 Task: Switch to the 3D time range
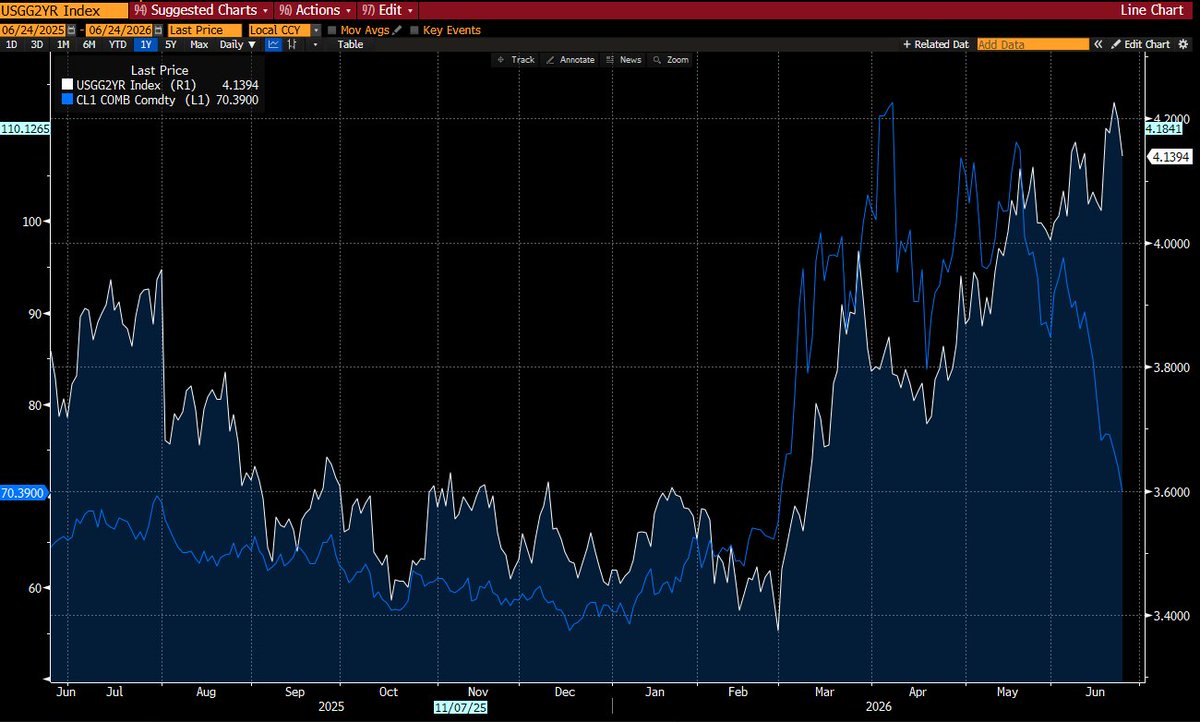pos(37,44)
